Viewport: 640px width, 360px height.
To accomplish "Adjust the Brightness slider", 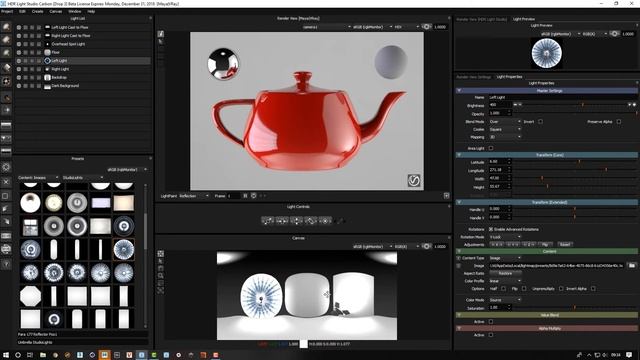I will [x=582, y=105].
